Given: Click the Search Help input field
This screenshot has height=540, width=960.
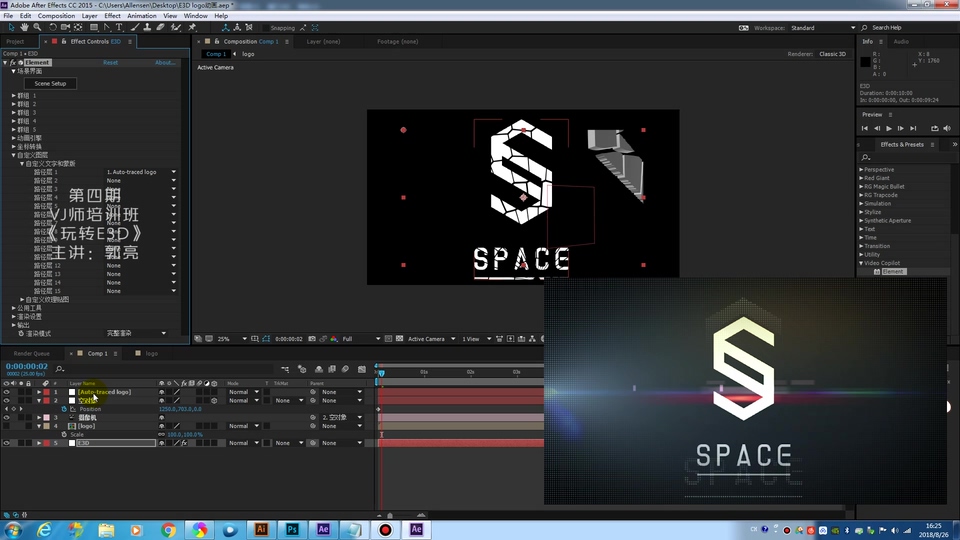Looking at the screenshot, I should tap(900, 28).
